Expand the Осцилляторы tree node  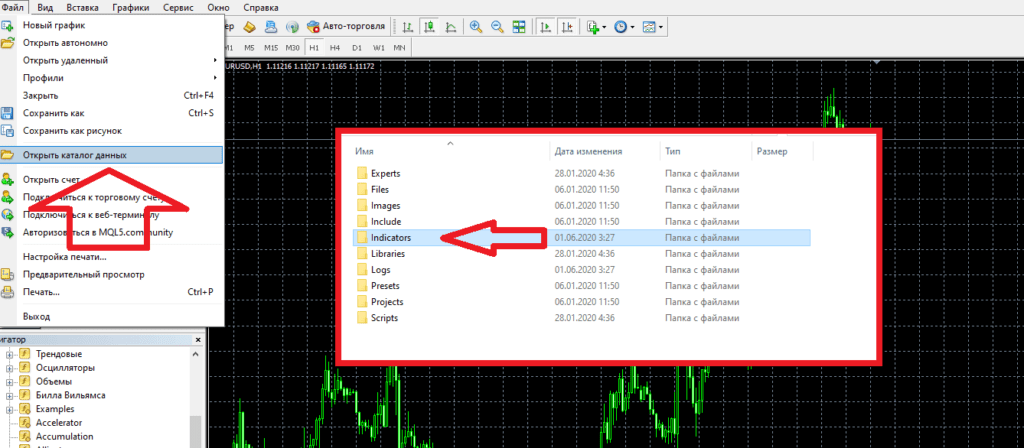[9, 368]
